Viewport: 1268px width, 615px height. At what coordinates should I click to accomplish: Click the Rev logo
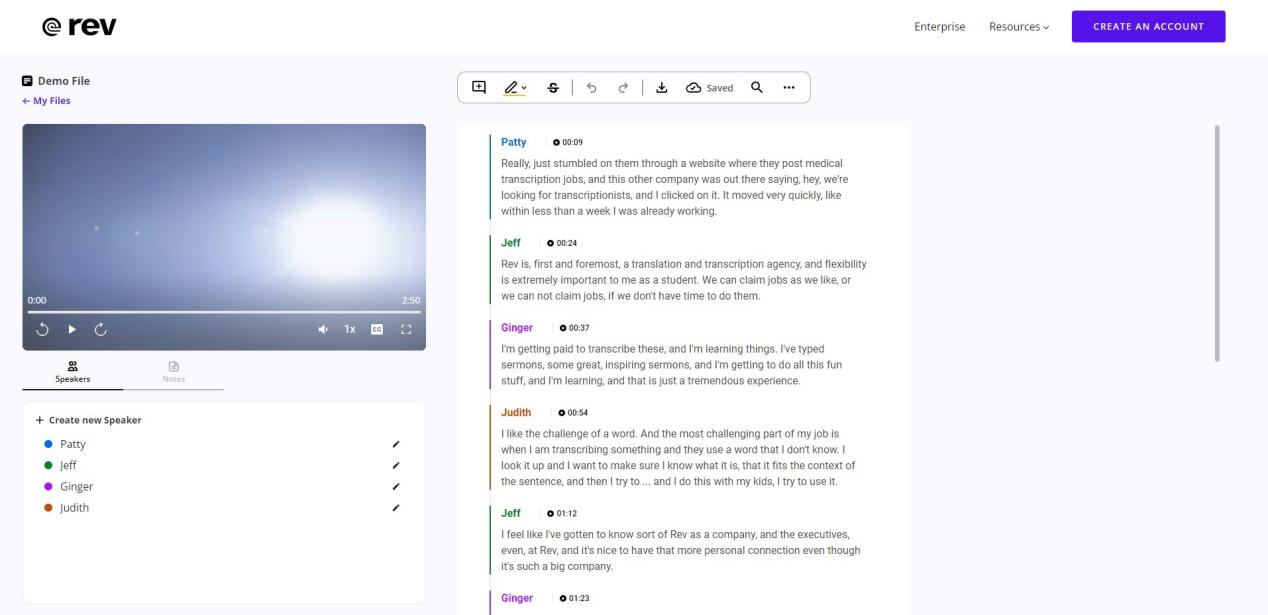point(79,26)
